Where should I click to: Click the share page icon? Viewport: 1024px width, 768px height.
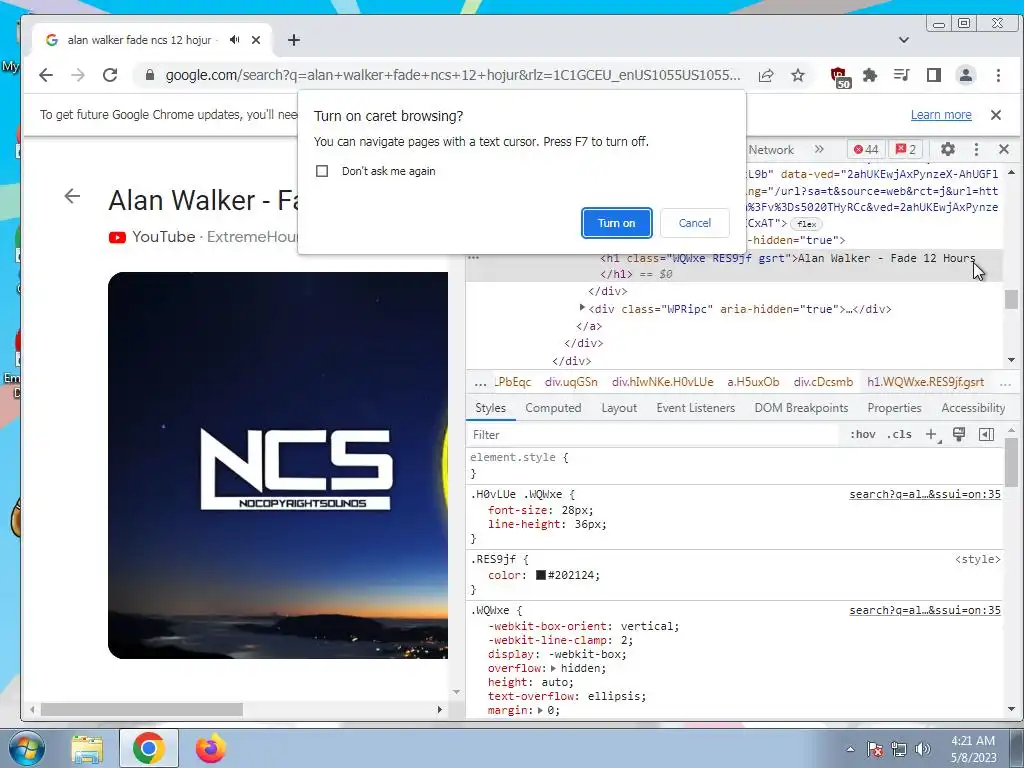click(x=766, y=75)
